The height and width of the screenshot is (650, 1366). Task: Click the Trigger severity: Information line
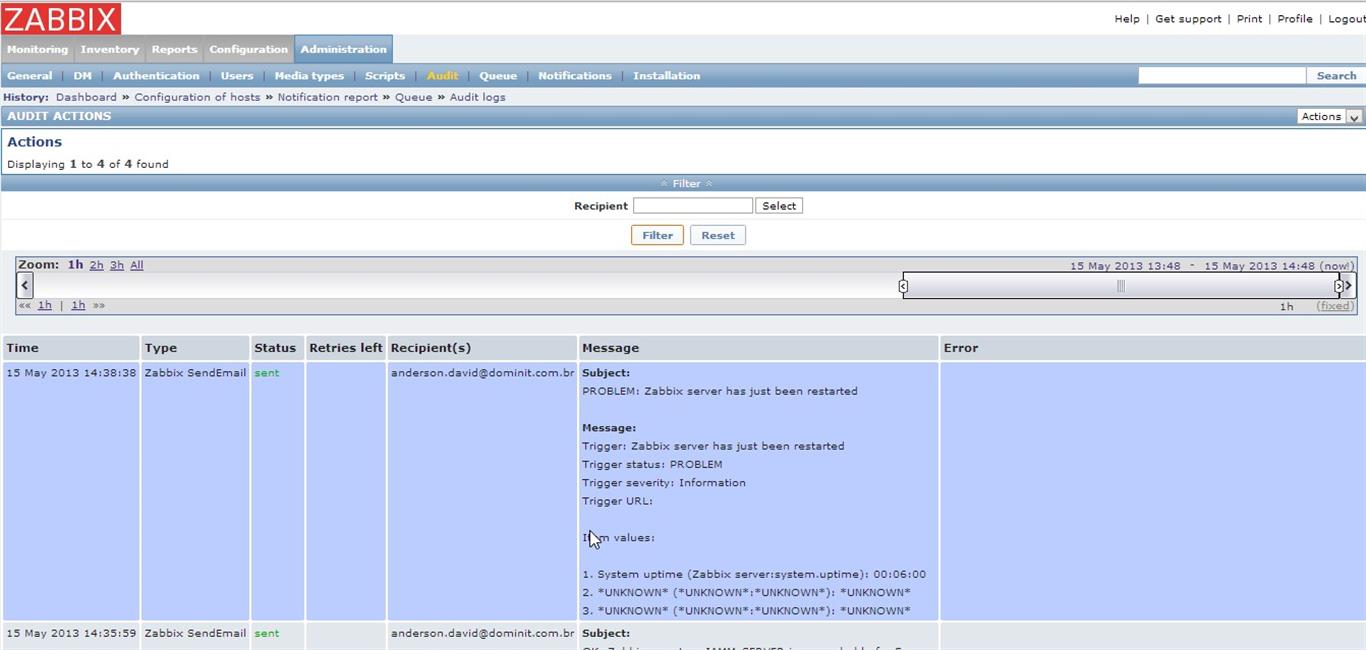click(664, 483)
